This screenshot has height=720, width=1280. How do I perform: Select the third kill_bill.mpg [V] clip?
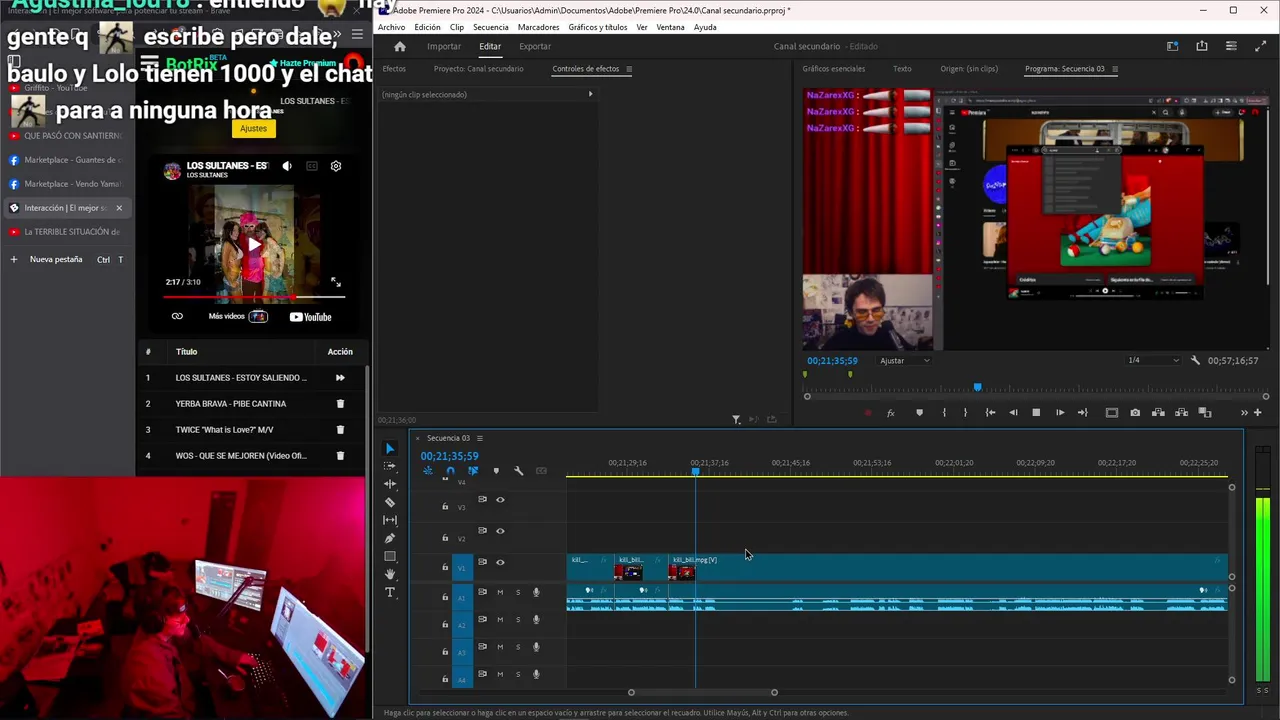[947, 567]
